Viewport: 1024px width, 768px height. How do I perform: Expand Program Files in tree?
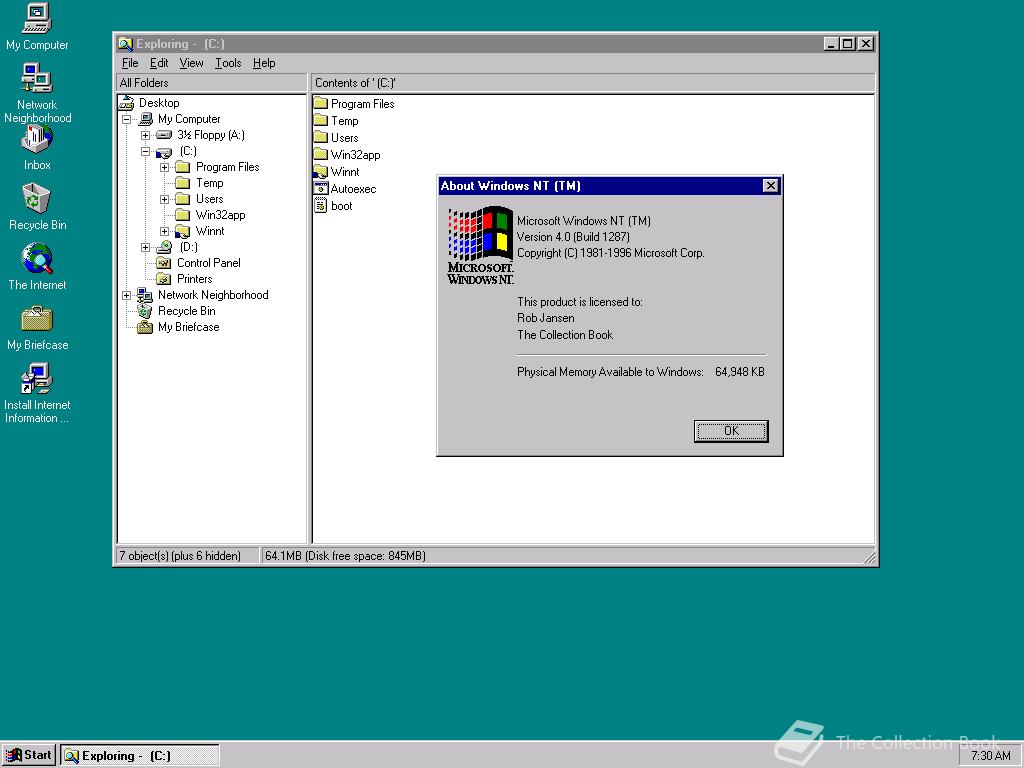tap(165, 167)
